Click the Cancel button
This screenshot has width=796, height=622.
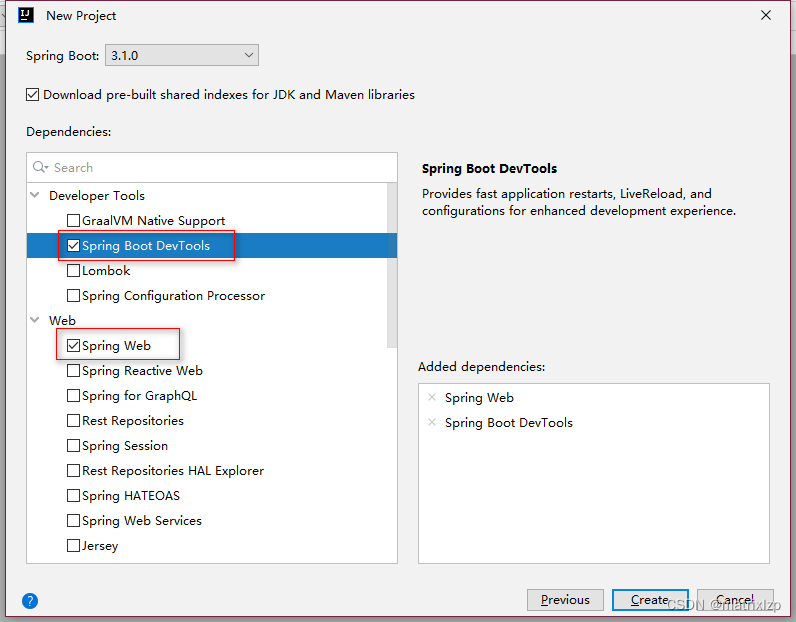tap(735, 600)
